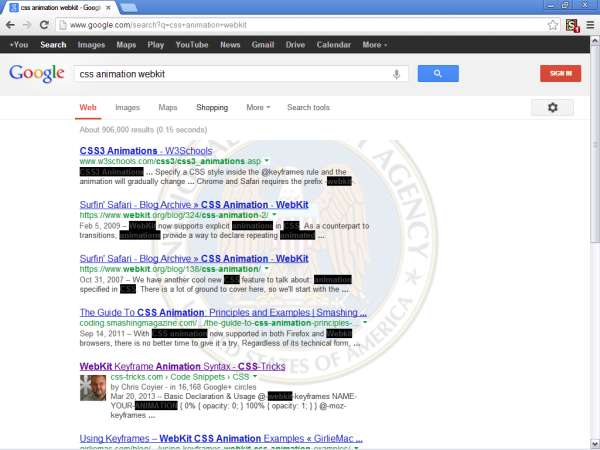Open Search tools
This screenshot has width=600, height=450.
(x=308, y=108)
